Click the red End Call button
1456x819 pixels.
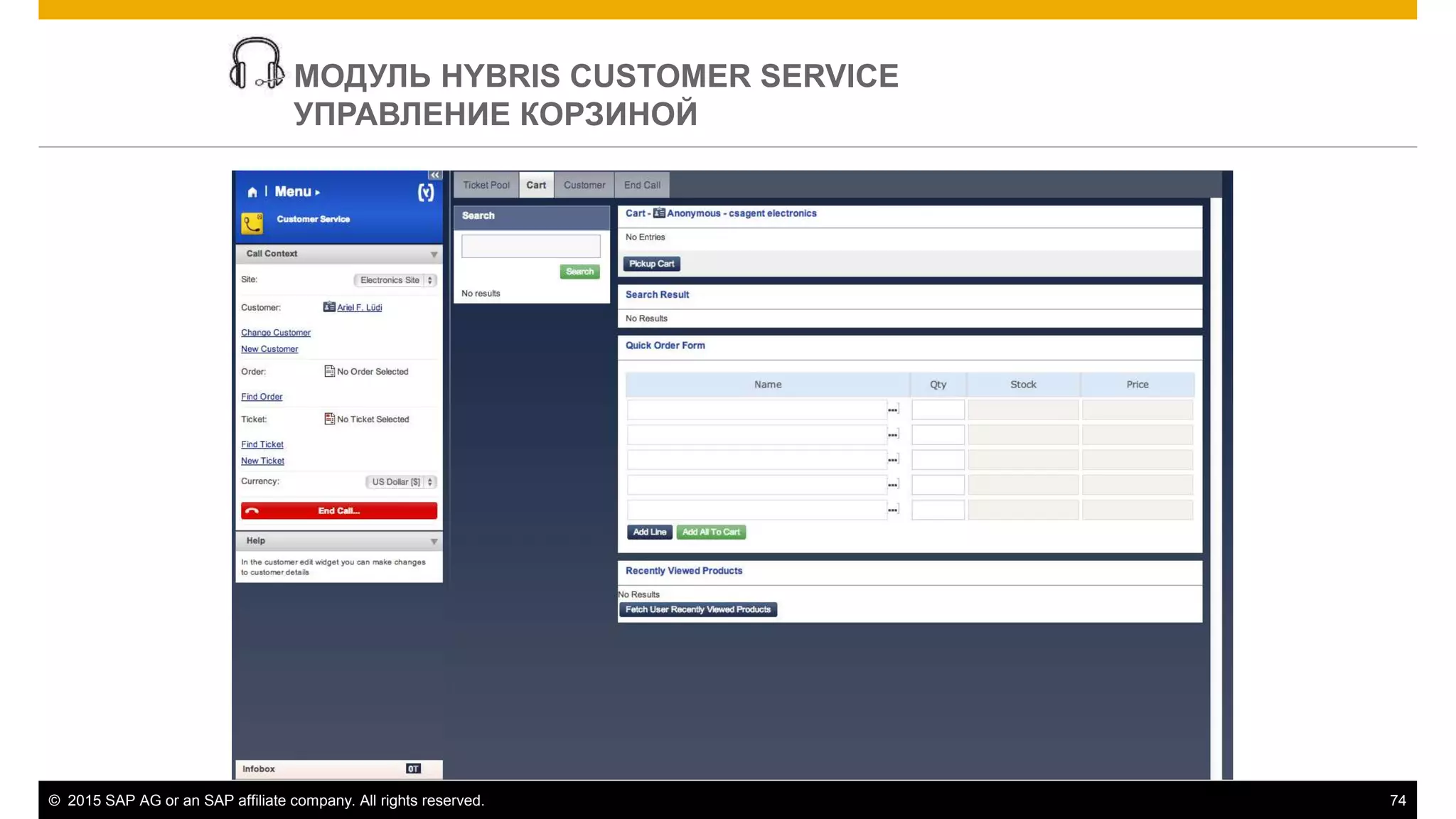[339, 510]
